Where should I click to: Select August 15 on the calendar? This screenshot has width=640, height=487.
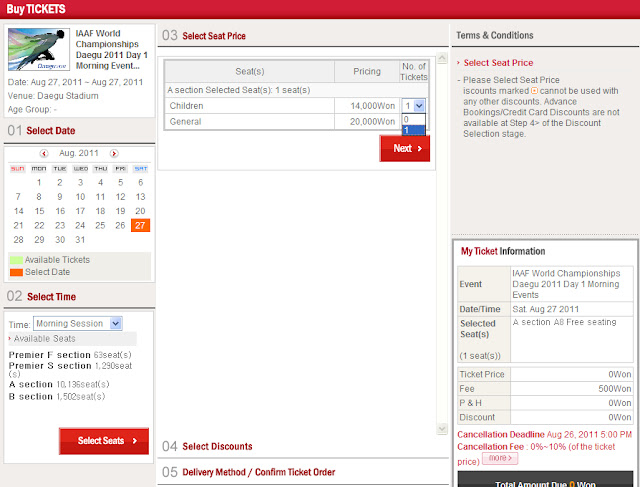point(39,211)
